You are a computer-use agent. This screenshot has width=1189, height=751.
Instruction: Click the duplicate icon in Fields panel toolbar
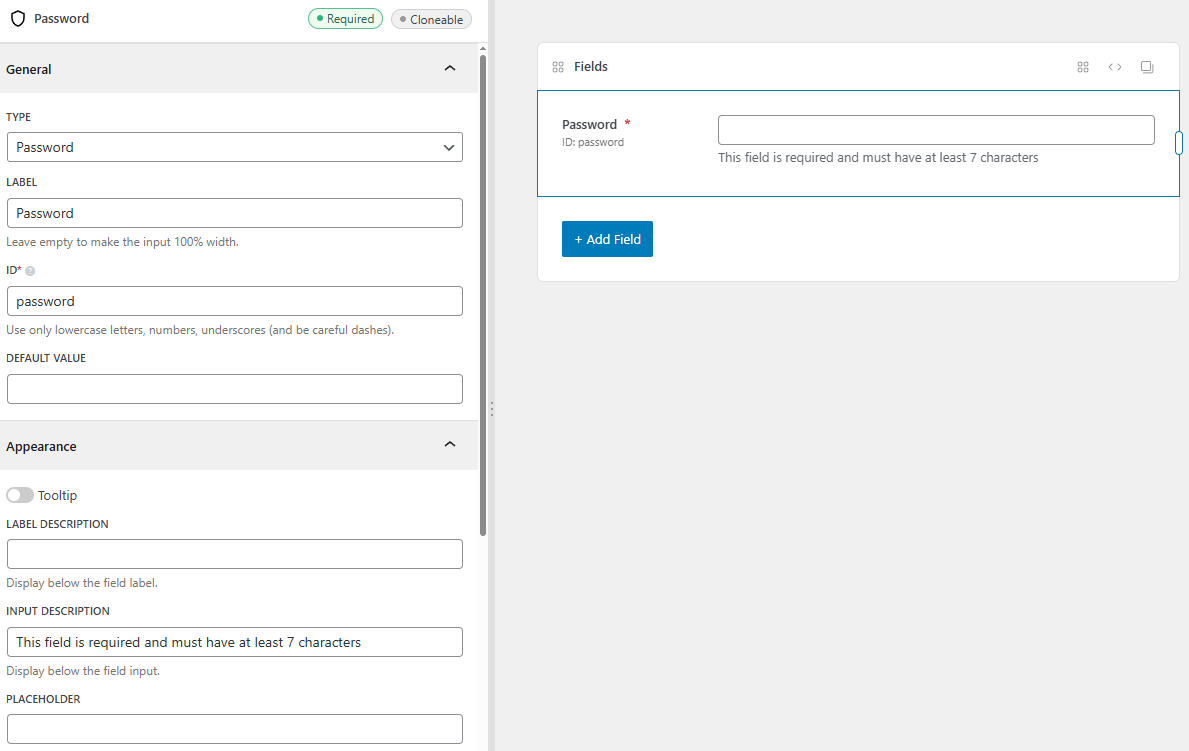1146,66
